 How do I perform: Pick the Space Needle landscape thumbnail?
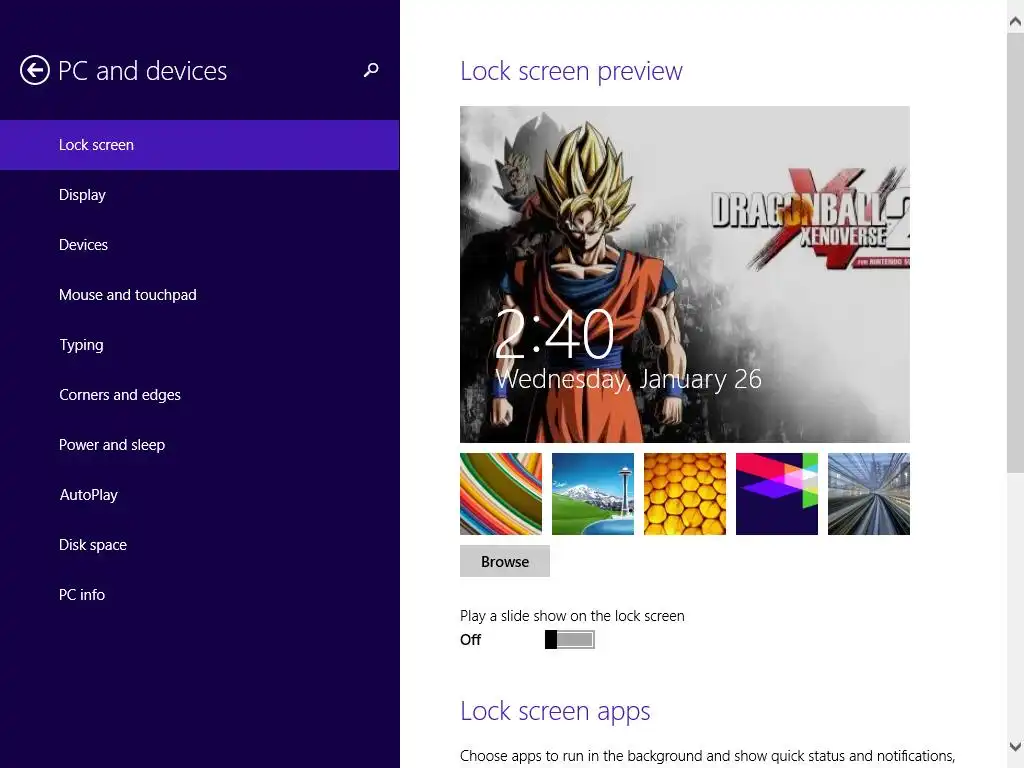pyautogui.click(x=593, y=494)
